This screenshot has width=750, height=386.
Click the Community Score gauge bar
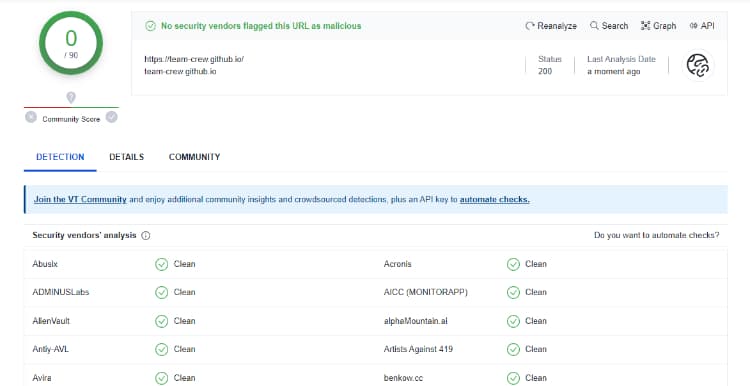pyautogui.click(x=71, y=107)
